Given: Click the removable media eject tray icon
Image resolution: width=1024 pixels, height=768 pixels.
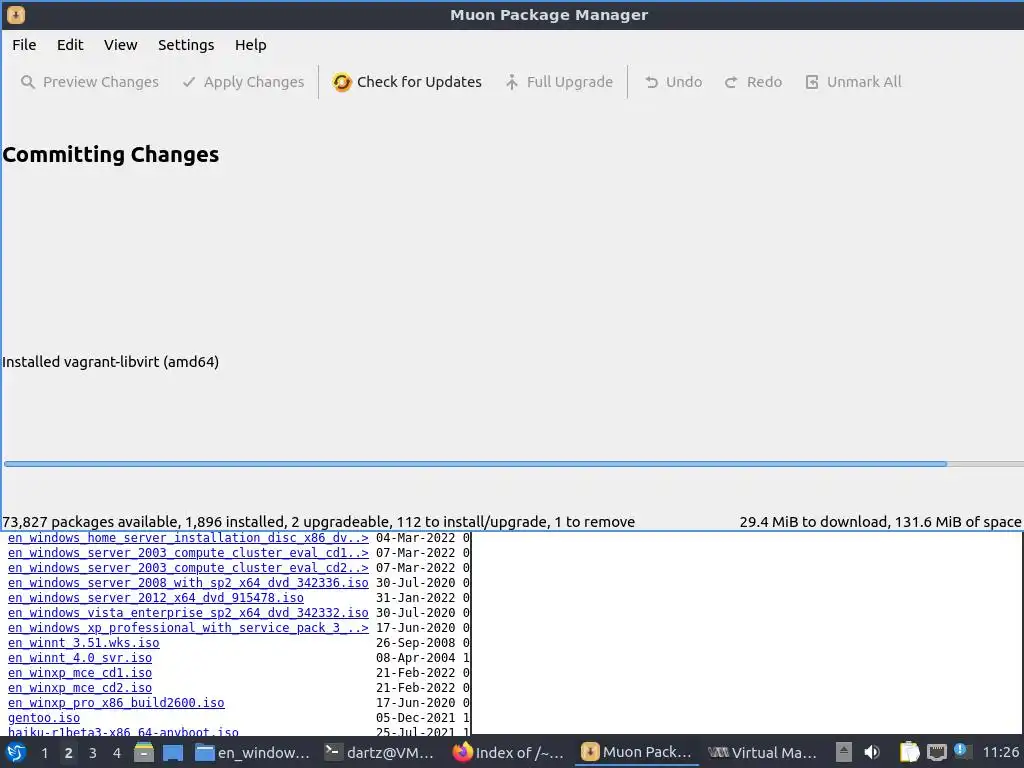Looking at the screenshot, I should coord(844,752).
